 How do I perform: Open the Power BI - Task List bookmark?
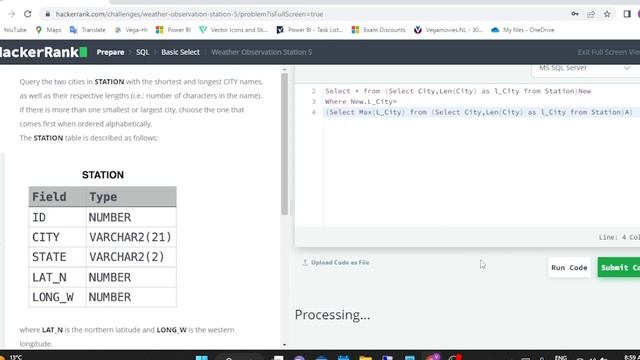pyautogui.click(x=310, y=30)
